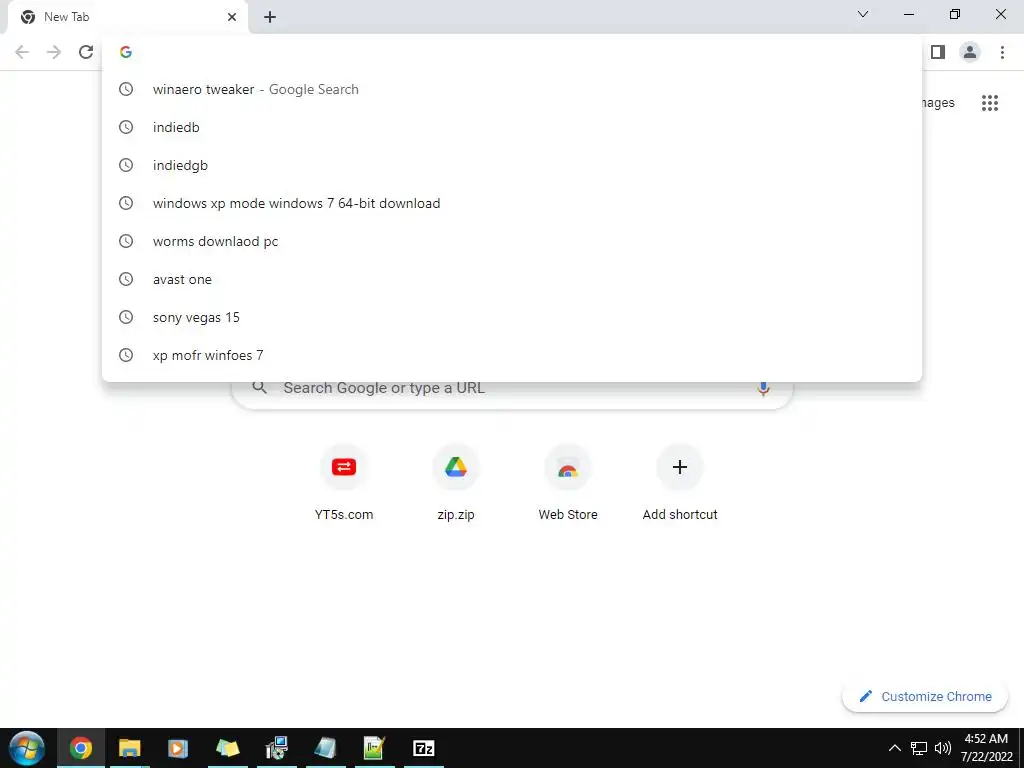Image resolution: width=1024 pixels, height=768 pixels.
Task: Pick windows xp mode windows 7 suggestion
Action: tap(512, 203)
